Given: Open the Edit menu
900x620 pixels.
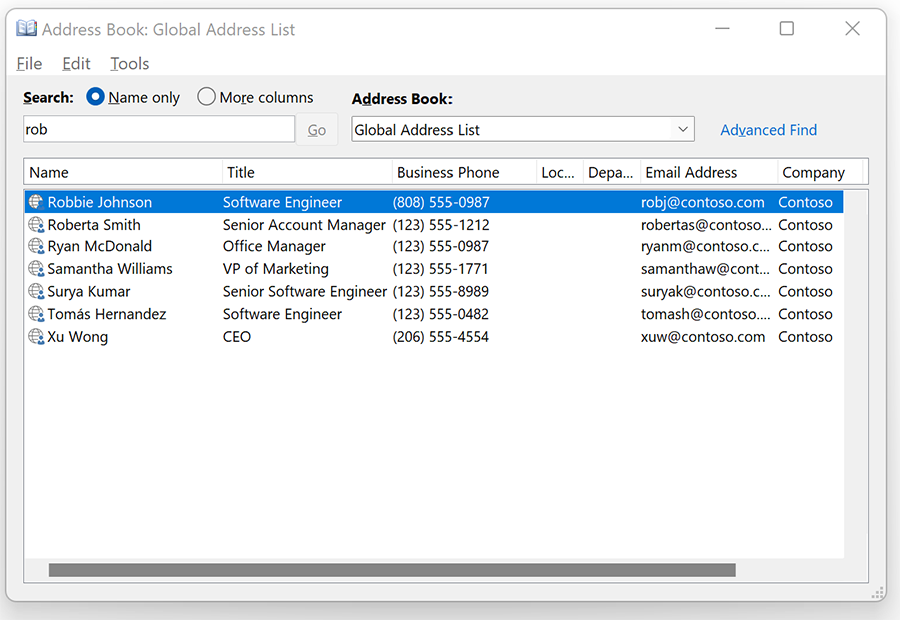Looking at the screenshot, I should coord(76,63).
